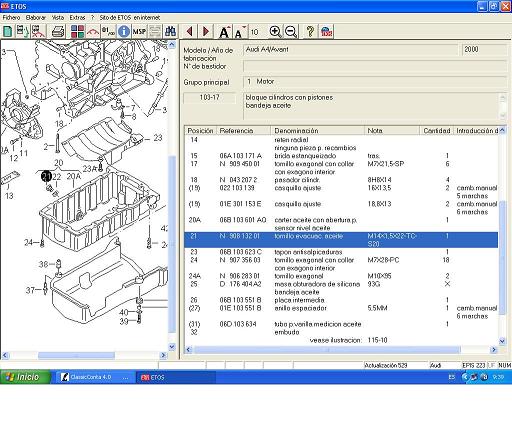The image size is (512, 439).
Task: Click the red car outline icon
Action: (x=93, y=32)
